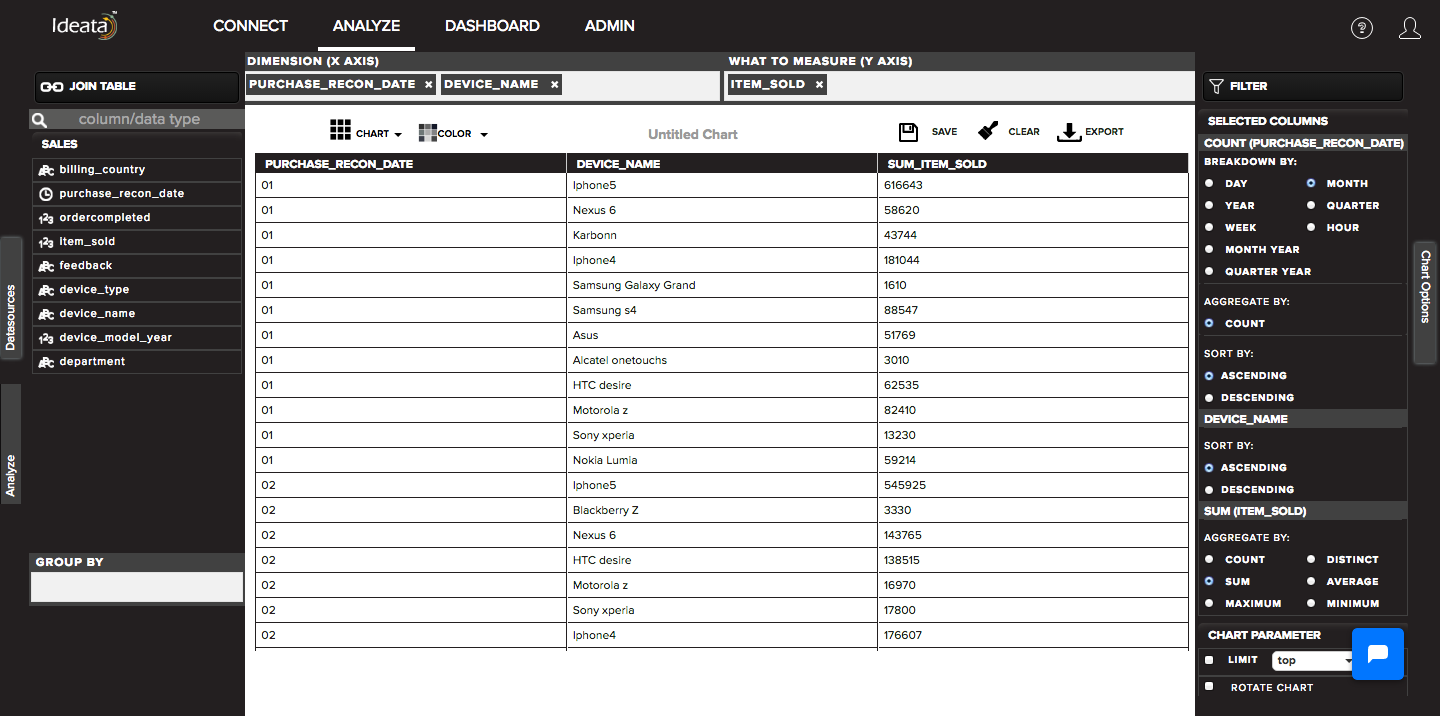Switch to the DASHBOARD tab
Viewport: 1440px width, 716px height.
[492, 26]
